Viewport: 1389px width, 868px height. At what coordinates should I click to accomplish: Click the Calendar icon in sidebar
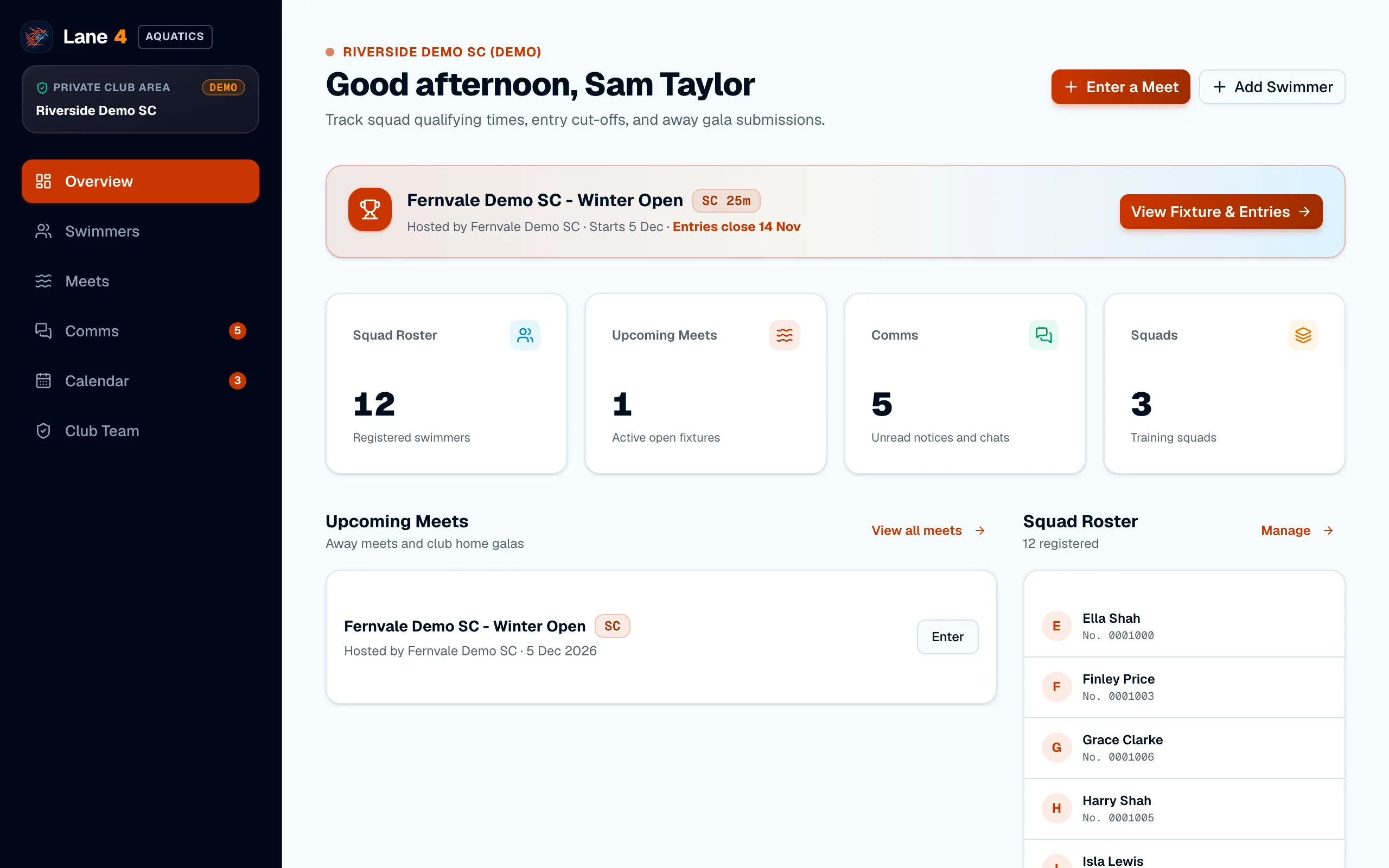[x=43, y=381]
